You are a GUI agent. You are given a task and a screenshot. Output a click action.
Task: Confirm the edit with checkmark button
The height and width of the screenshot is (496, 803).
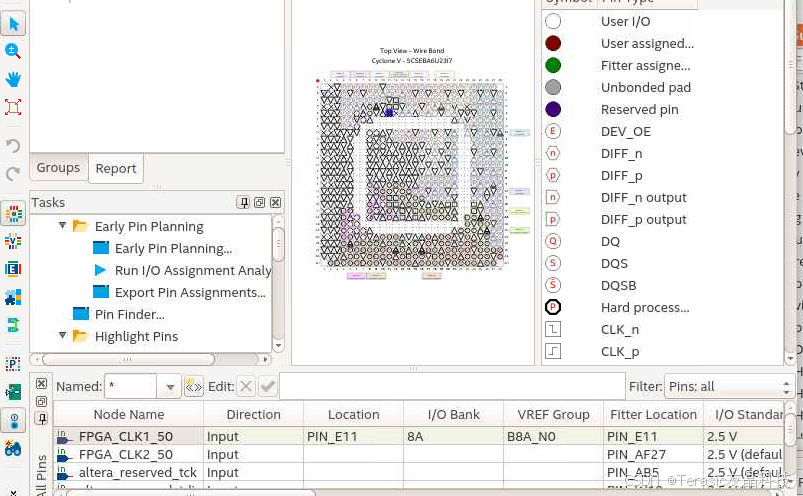click(x=268, y=386)
